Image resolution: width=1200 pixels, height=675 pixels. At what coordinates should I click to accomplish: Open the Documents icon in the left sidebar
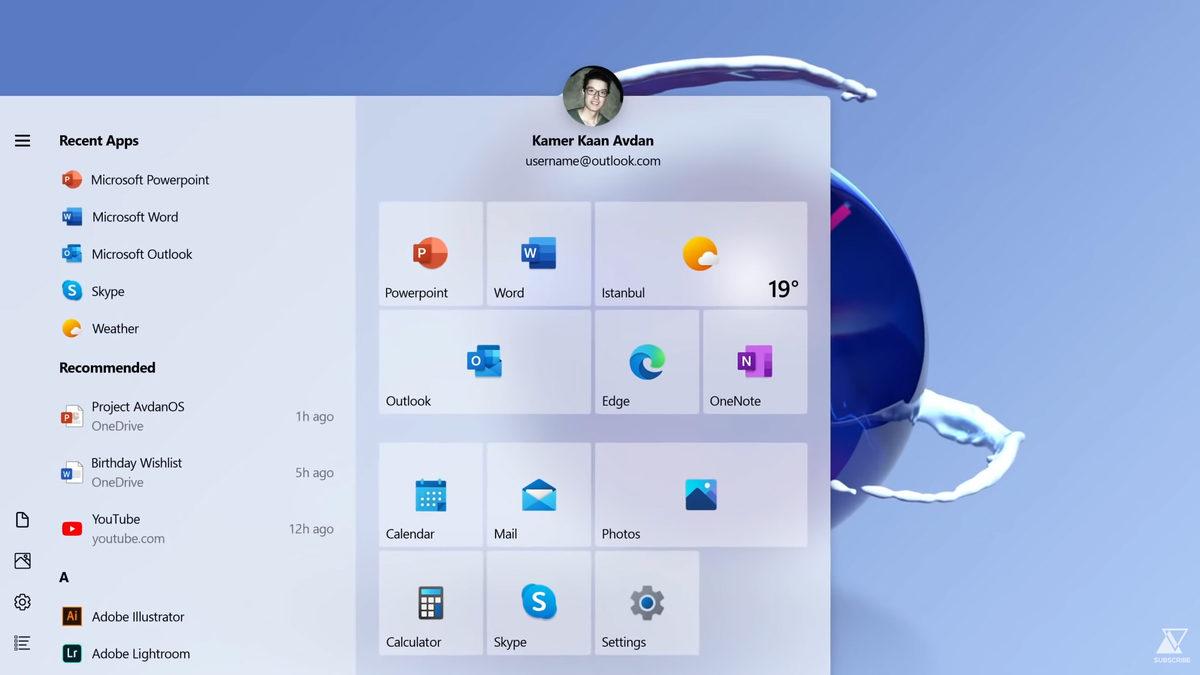point(22,519)
